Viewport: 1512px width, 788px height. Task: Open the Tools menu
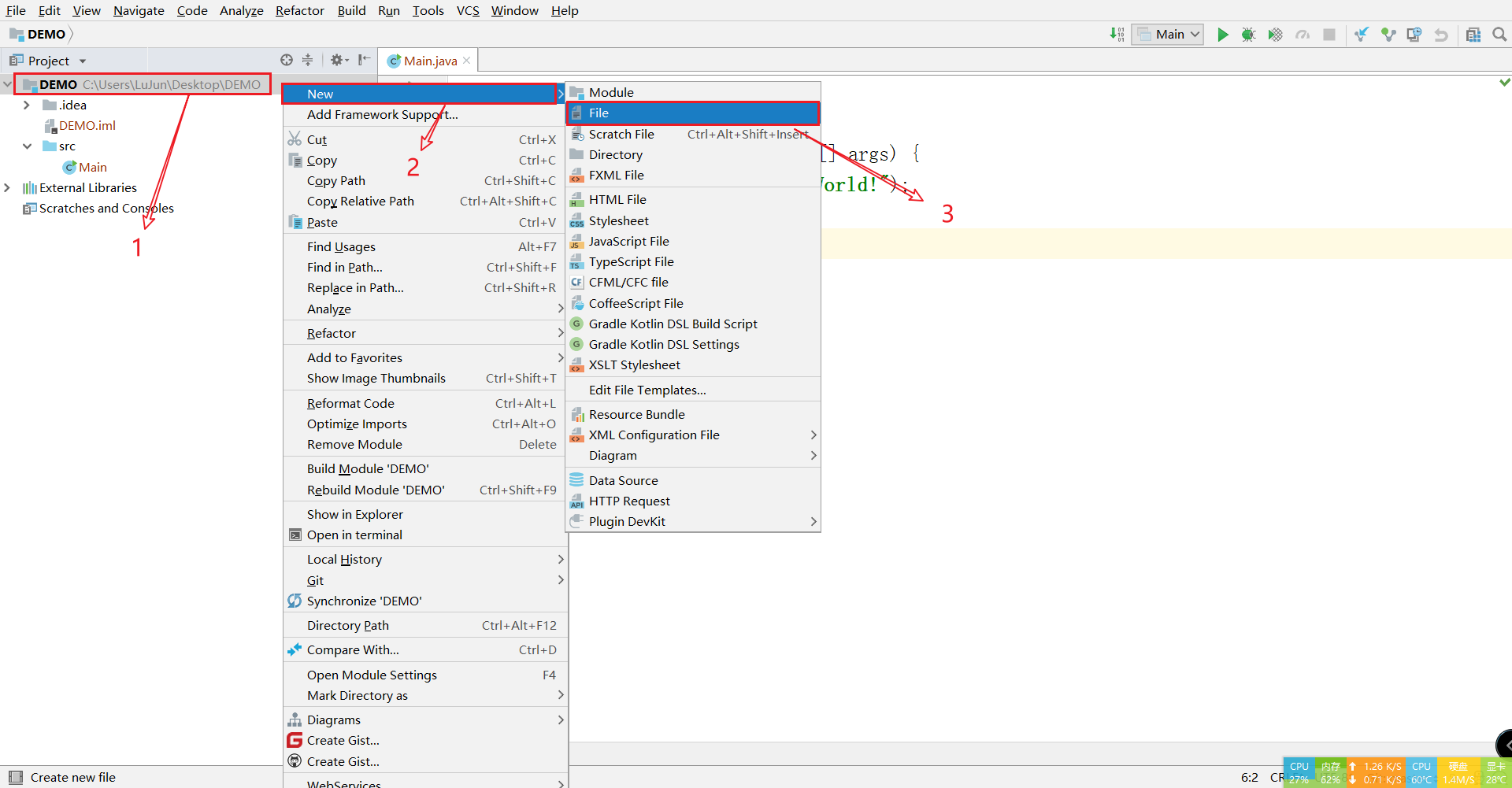pyautogui.click(x=428, y=10)
